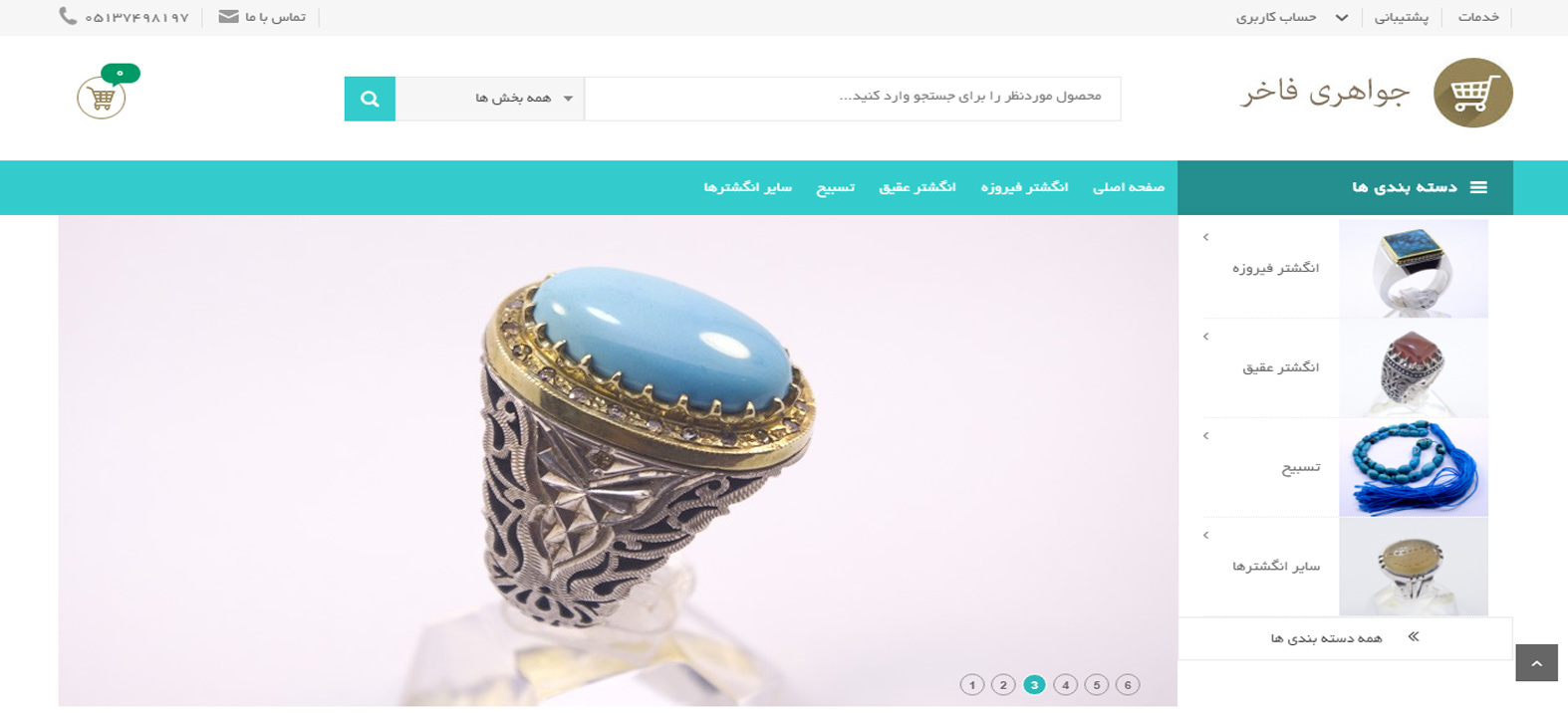This screenshot has height=713, width=1568.
Task: Click the hamburger icon in دسته بندی ها
Action: point(1478,187)
